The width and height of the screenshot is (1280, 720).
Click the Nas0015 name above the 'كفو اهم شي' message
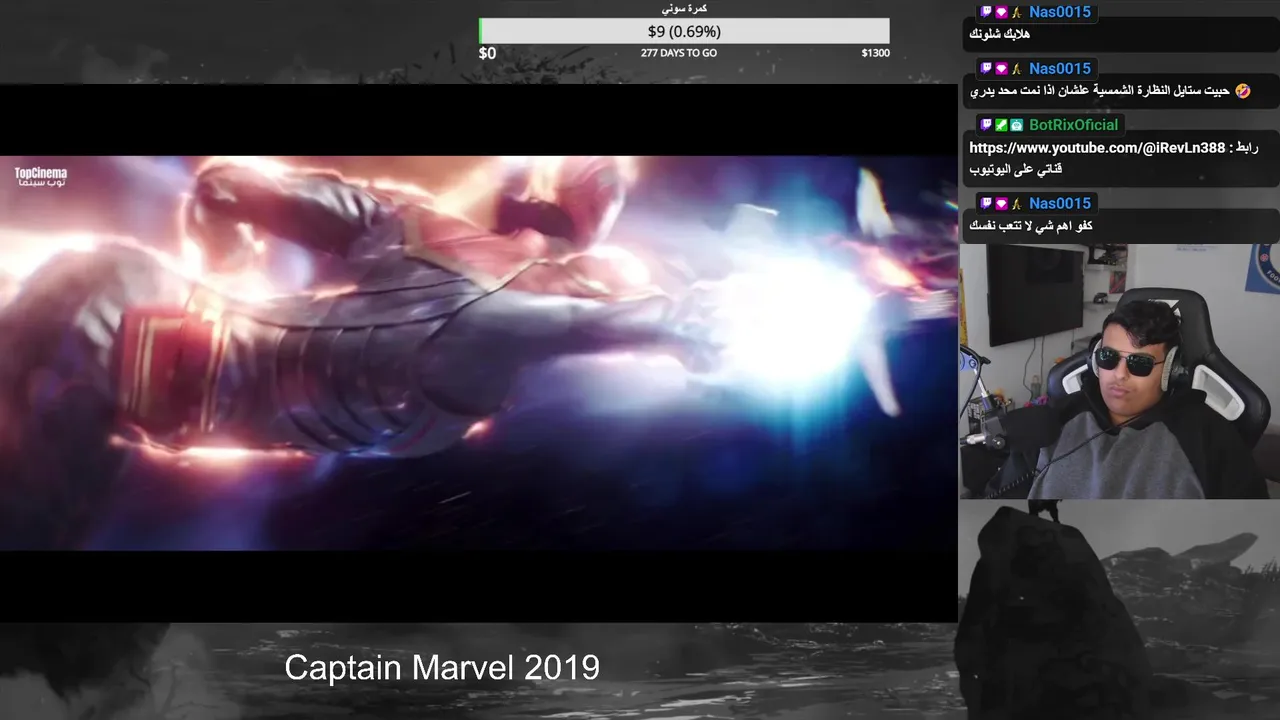point(1060,203)
